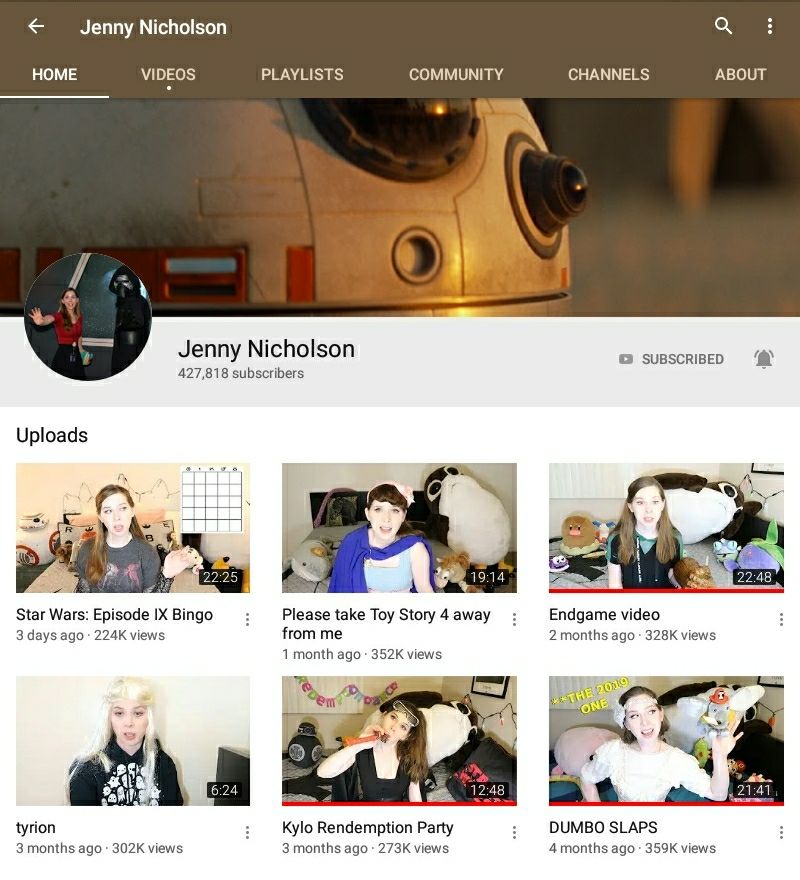Open the title 'tyrion'
Viewport: 800px width, 880px height.
click(36, 828)
